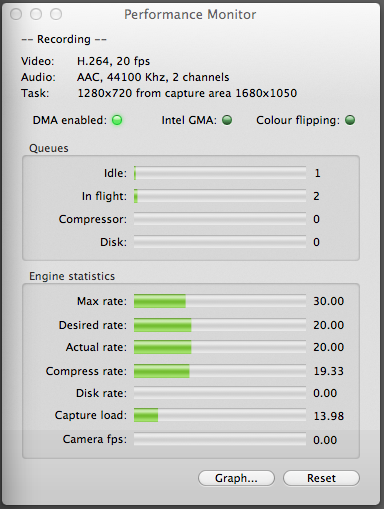The width and height of the screenshot is (384, 509).
Task: Click the Max rate progress bar
Action: click(220, 301)
